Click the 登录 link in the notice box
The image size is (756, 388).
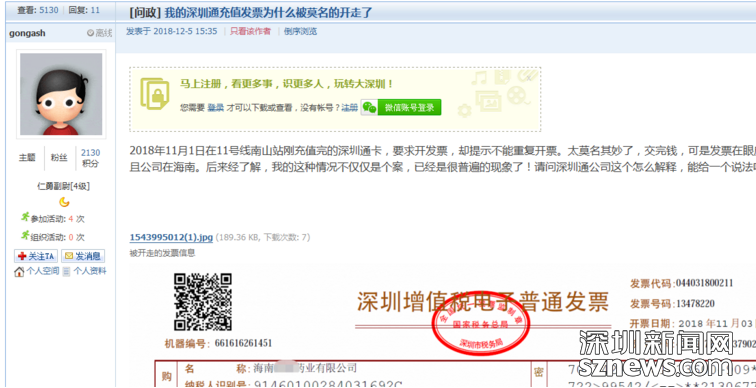pos(216,108)
